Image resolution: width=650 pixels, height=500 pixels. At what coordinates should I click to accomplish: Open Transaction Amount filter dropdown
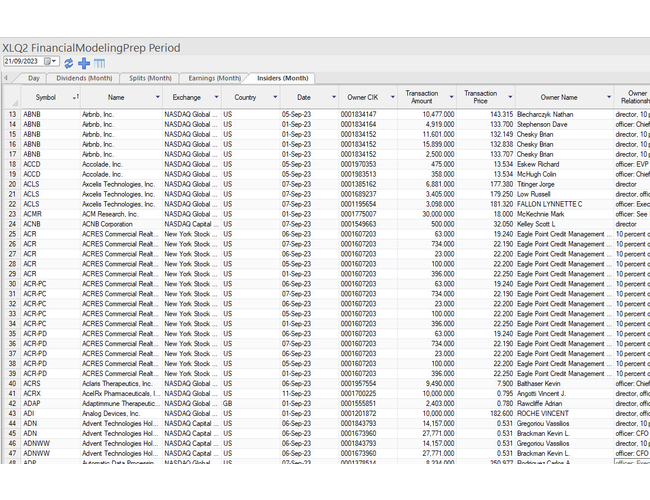click(451, 97)
